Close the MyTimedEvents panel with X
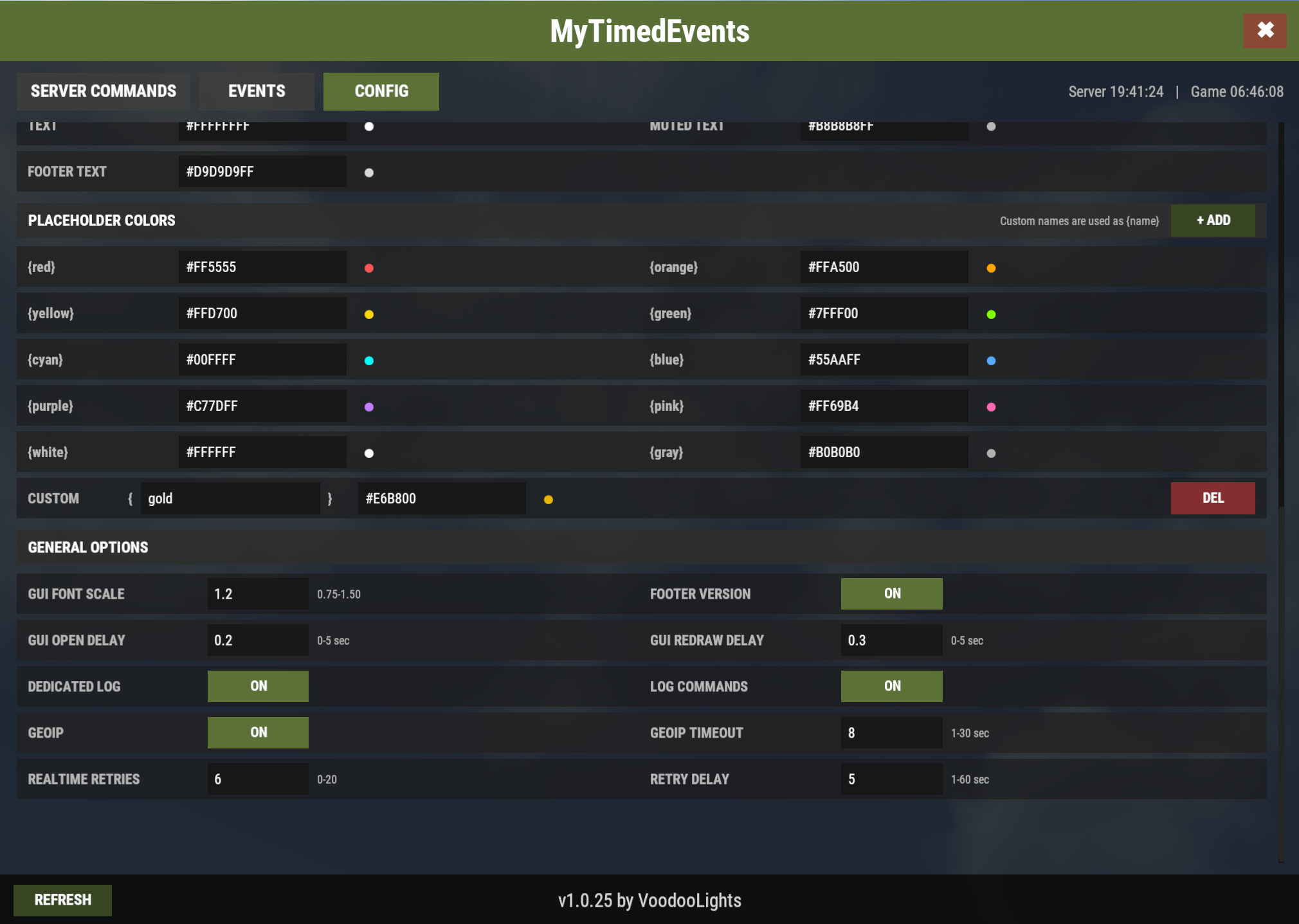This screenshot has width=1299, height=924. 1265,30
